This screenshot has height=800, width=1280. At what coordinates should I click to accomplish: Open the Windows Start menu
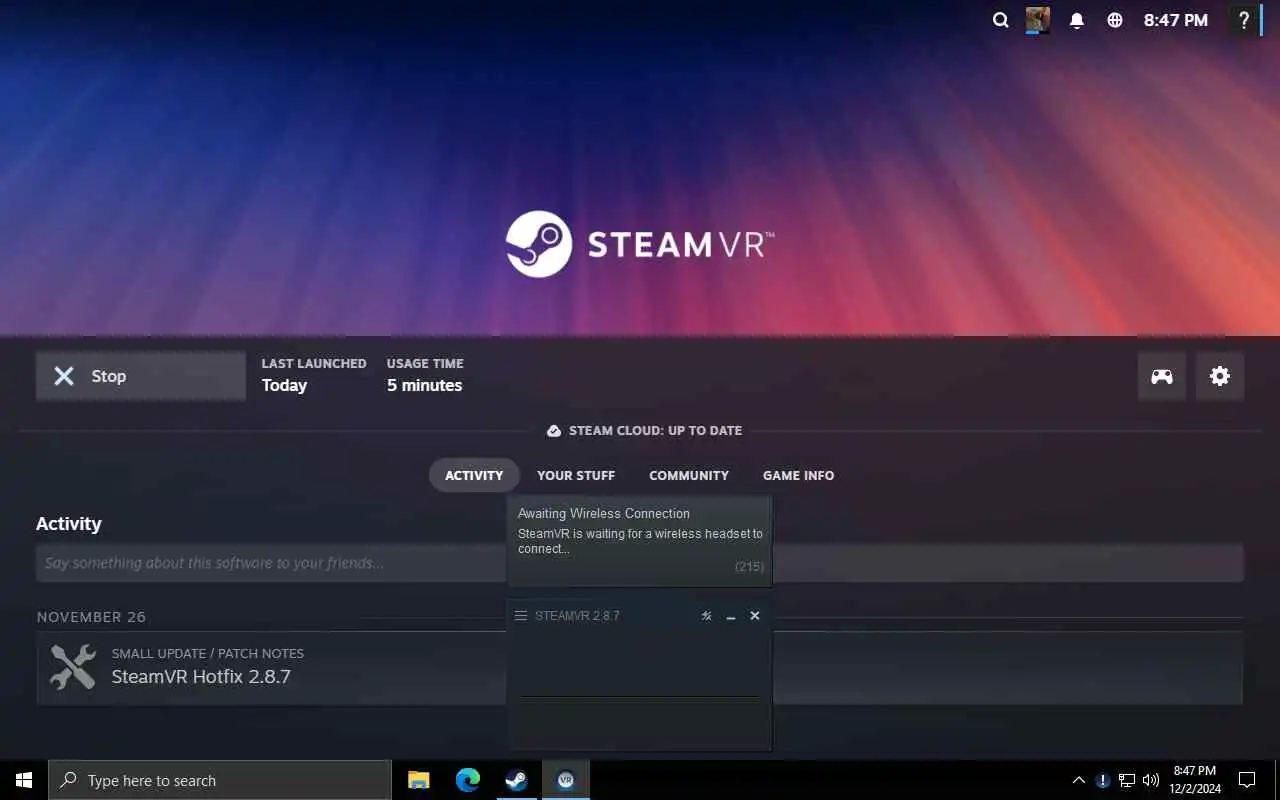point(24,780)
